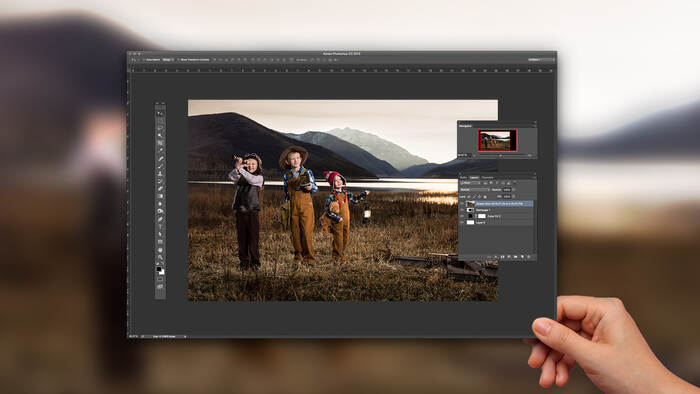Click the Add layer style fx icon
The width and height of the screenshot is (700, 394).
point(496,257)
